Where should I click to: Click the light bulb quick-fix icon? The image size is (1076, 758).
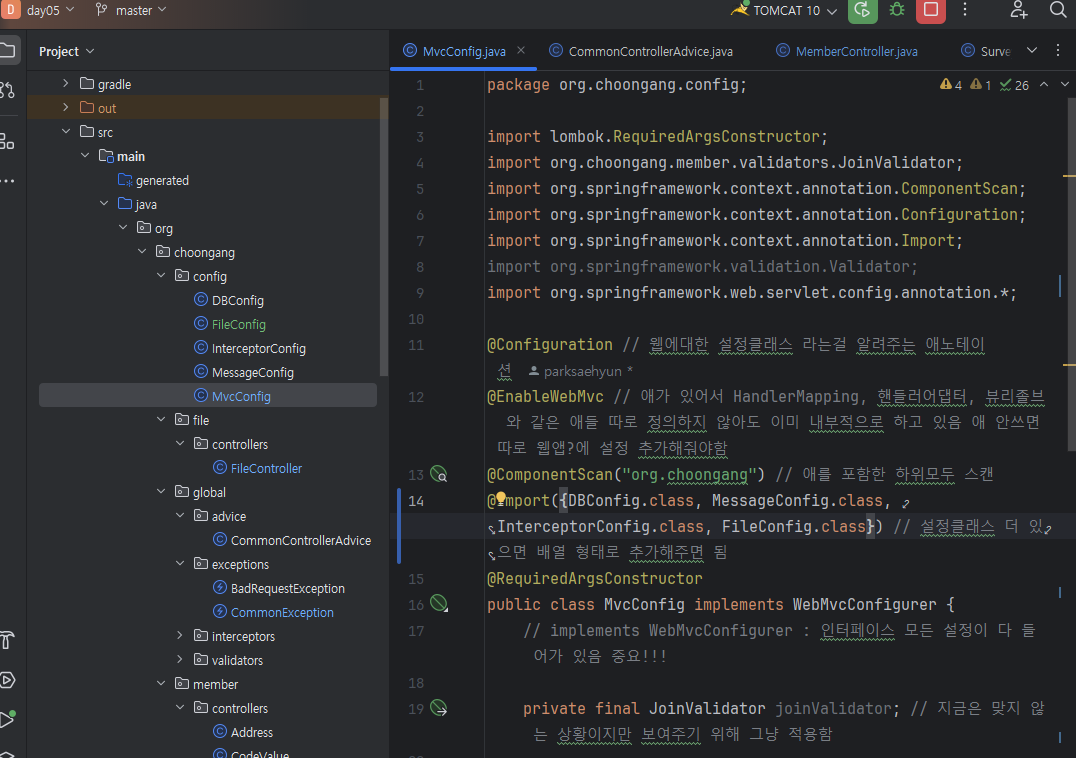(501, 499)
